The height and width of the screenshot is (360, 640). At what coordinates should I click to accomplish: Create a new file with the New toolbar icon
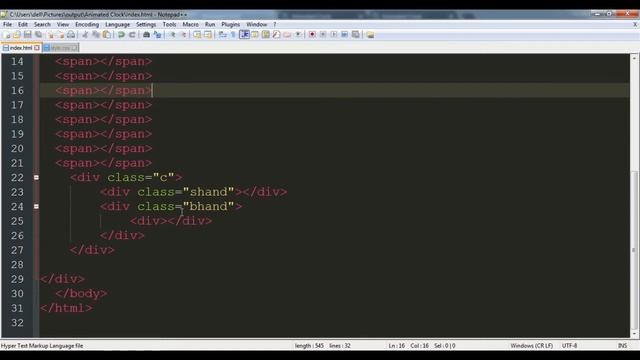[7, 35]
